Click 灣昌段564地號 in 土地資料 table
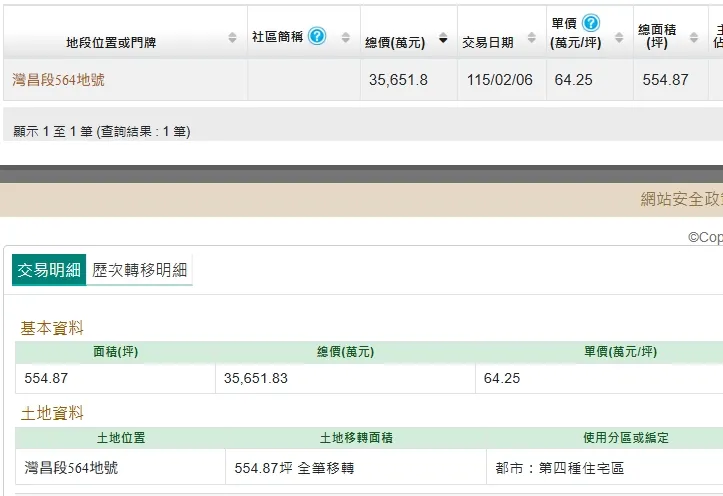Viewport: 723px width, 496px height. (71, 468)
